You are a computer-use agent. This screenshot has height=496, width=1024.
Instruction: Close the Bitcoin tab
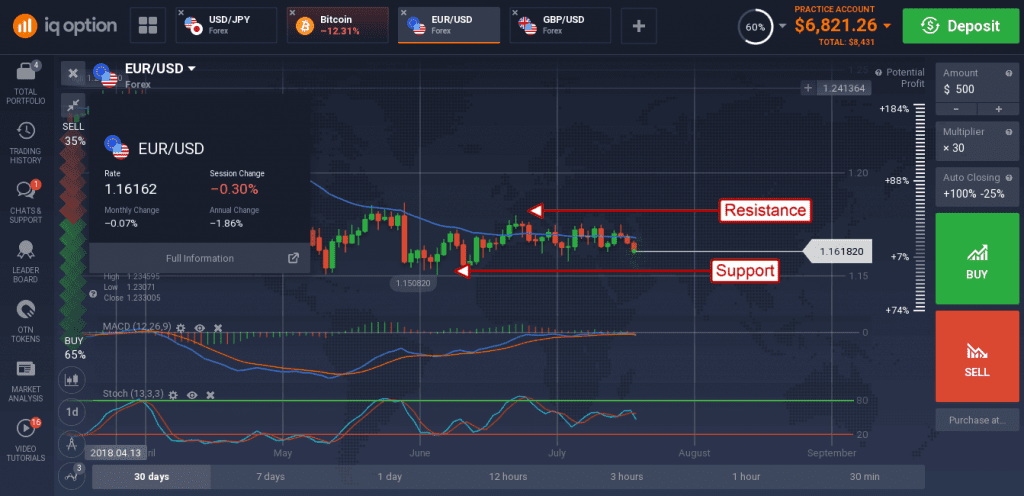click(x=293, y=12)
